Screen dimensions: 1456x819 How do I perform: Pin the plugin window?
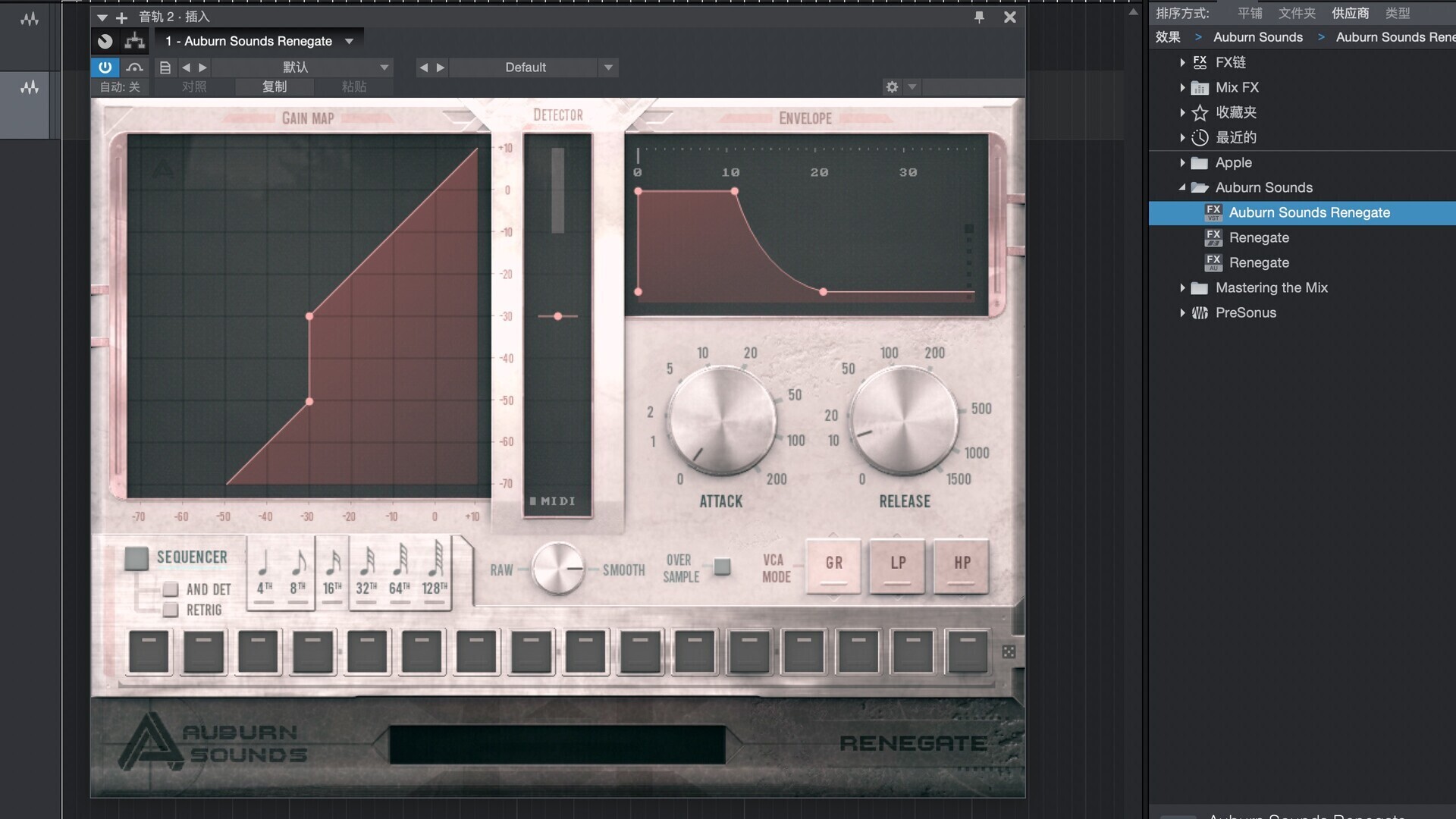979,17
